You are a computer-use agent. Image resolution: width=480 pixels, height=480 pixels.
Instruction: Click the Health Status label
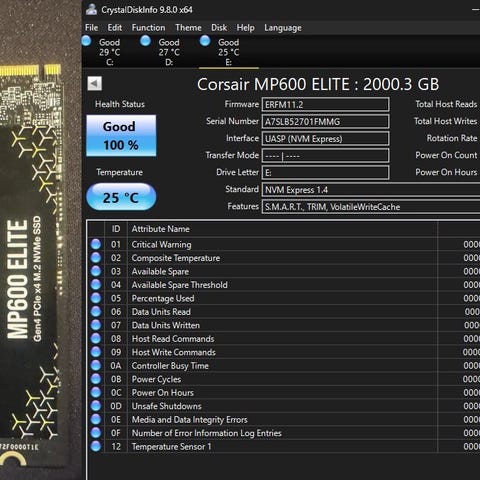[x=120, y=104]
